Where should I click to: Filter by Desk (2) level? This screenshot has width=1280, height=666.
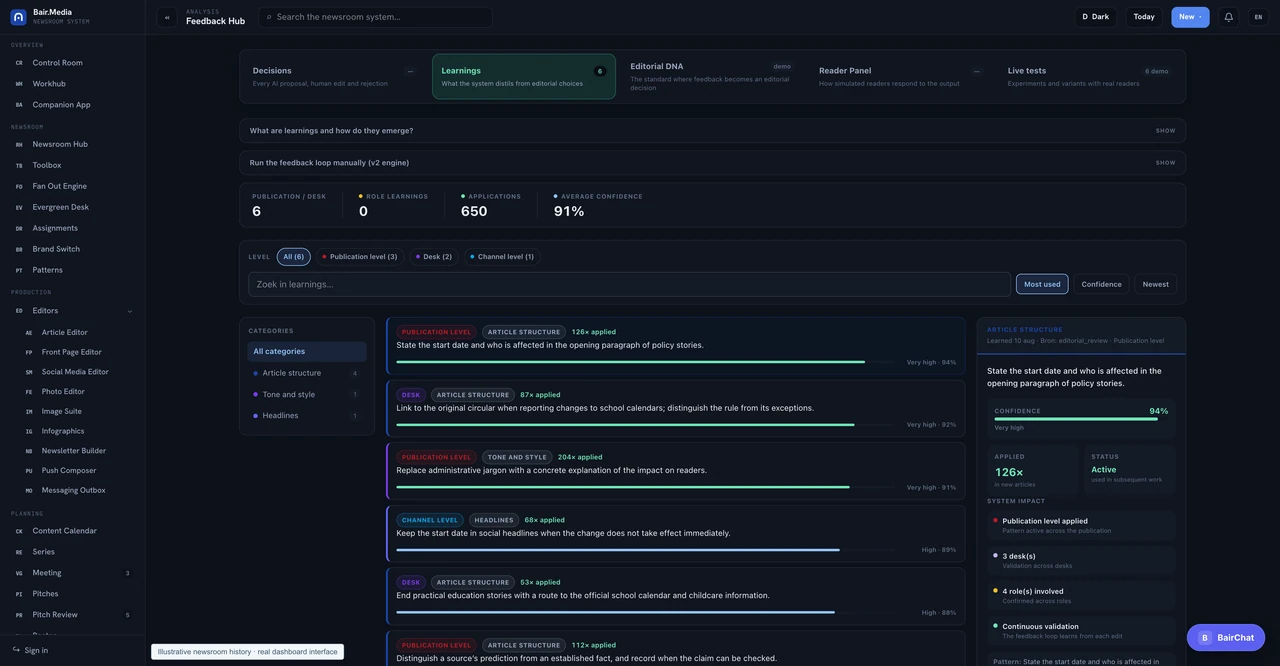434,257
